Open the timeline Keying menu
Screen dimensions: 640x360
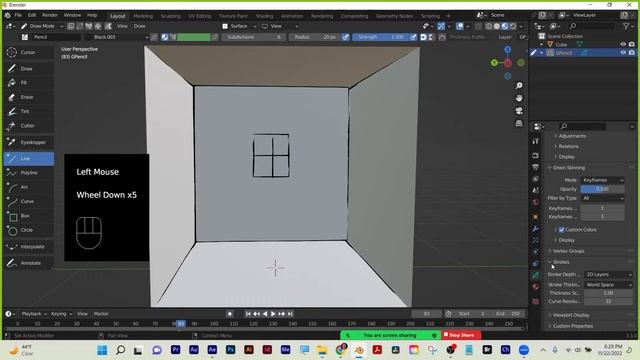61,314
